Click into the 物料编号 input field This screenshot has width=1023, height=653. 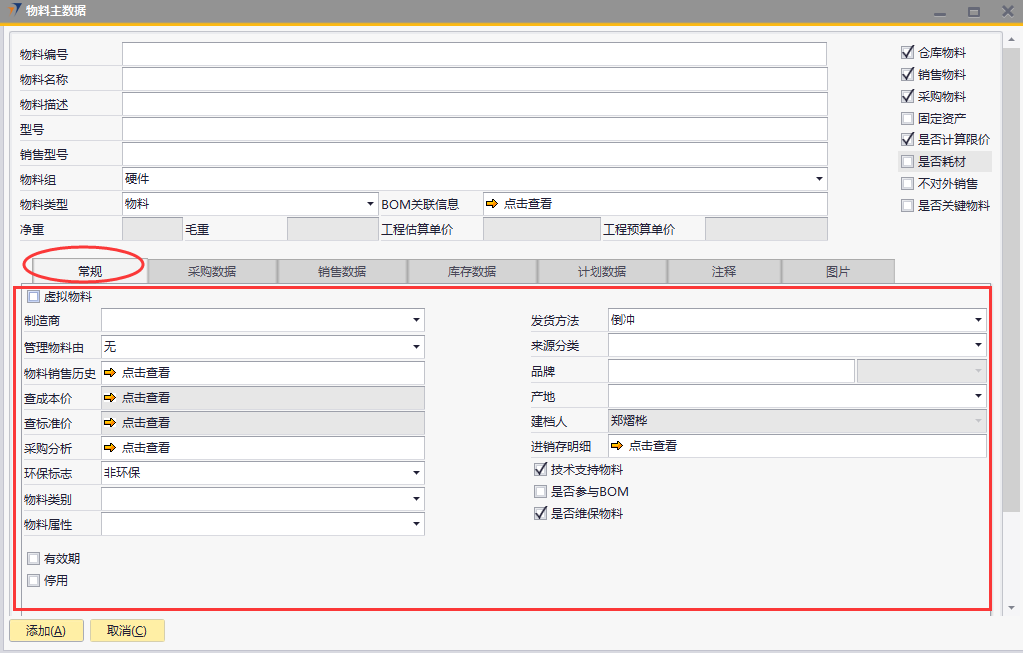pyautogui.click(x=474, y=54)
